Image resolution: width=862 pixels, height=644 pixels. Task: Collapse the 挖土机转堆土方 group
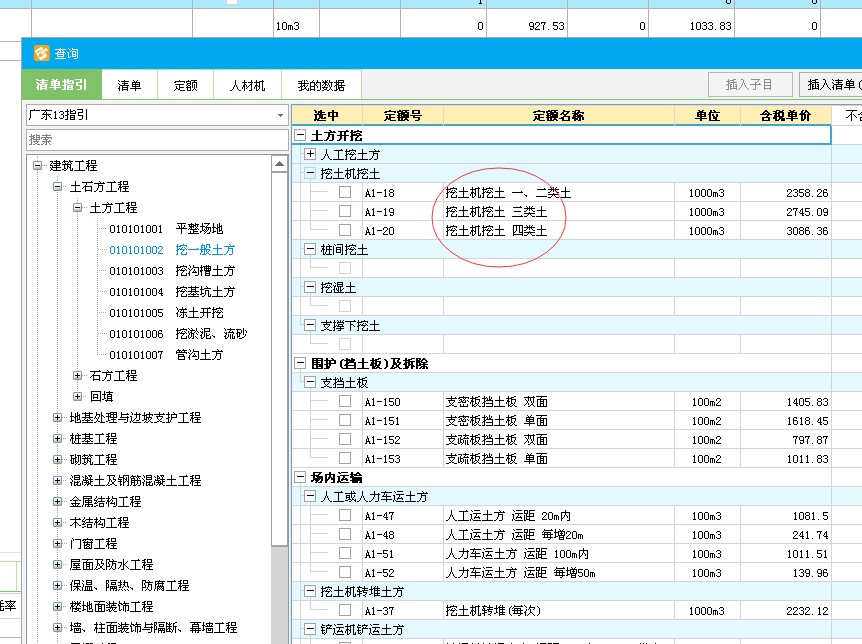click(x=310, y=591)
